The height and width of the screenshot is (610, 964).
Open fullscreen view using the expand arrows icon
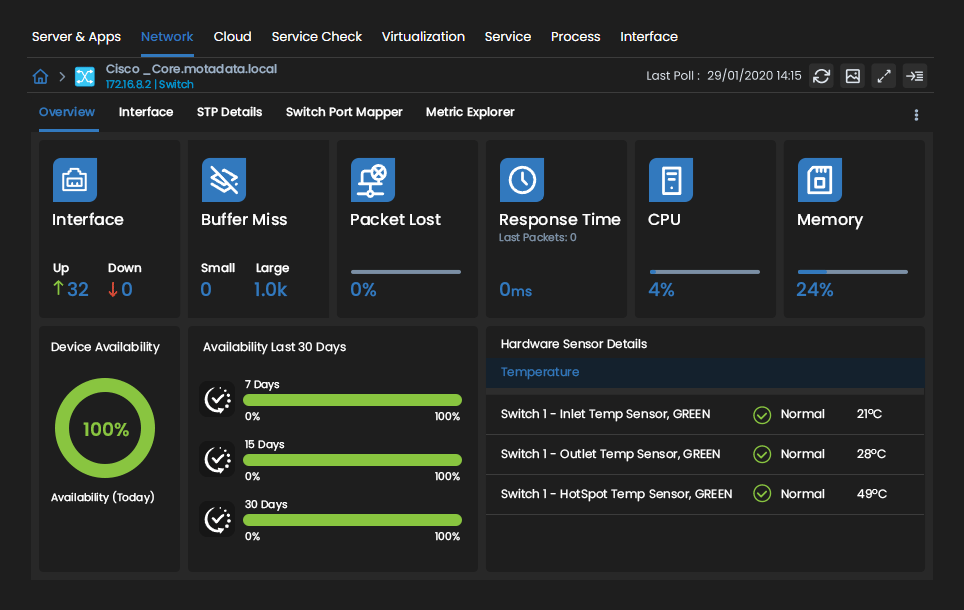pos(883,76)
